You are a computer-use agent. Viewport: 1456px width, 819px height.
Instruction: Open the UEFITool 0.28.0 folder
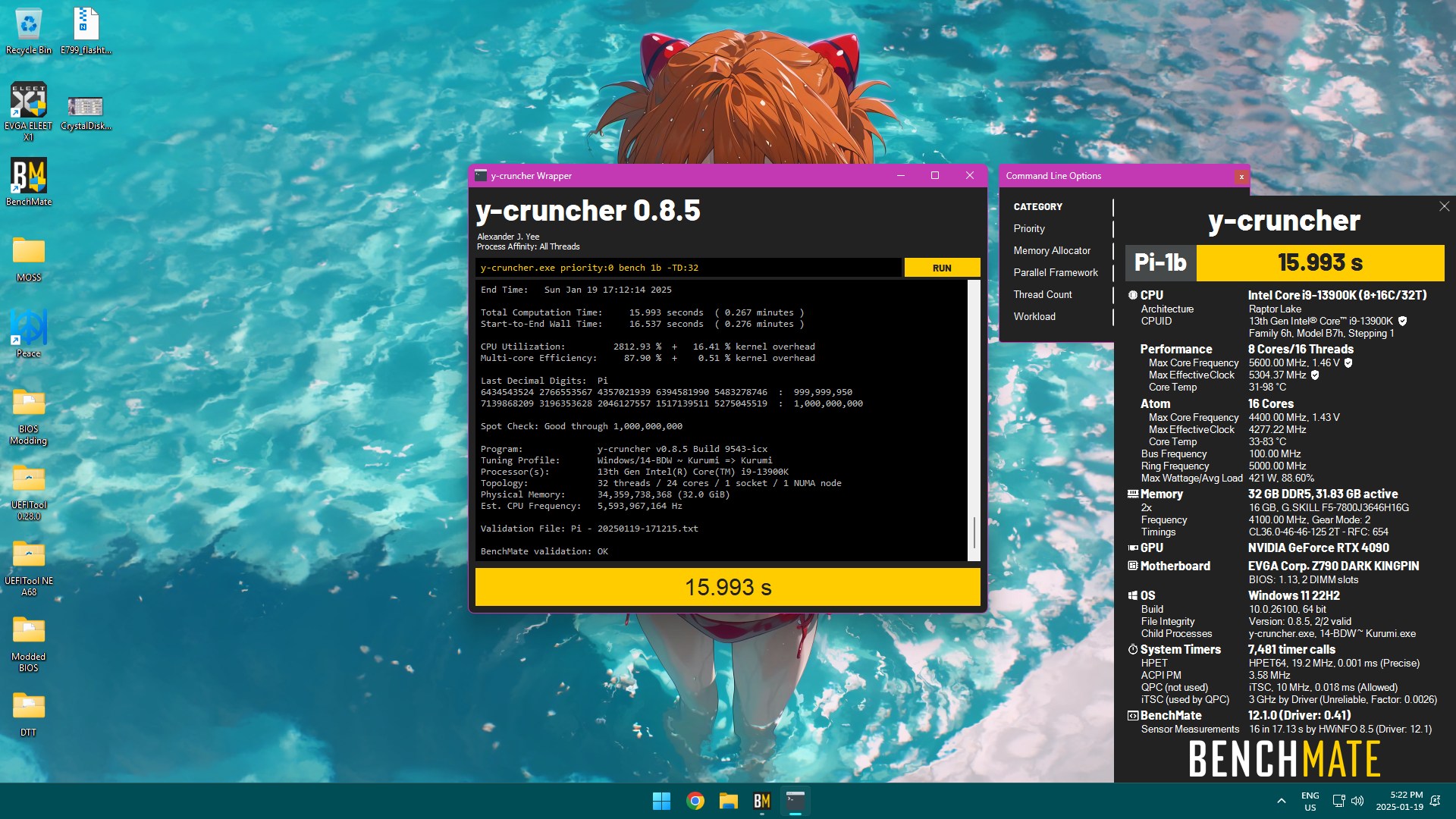pos(29,492)
